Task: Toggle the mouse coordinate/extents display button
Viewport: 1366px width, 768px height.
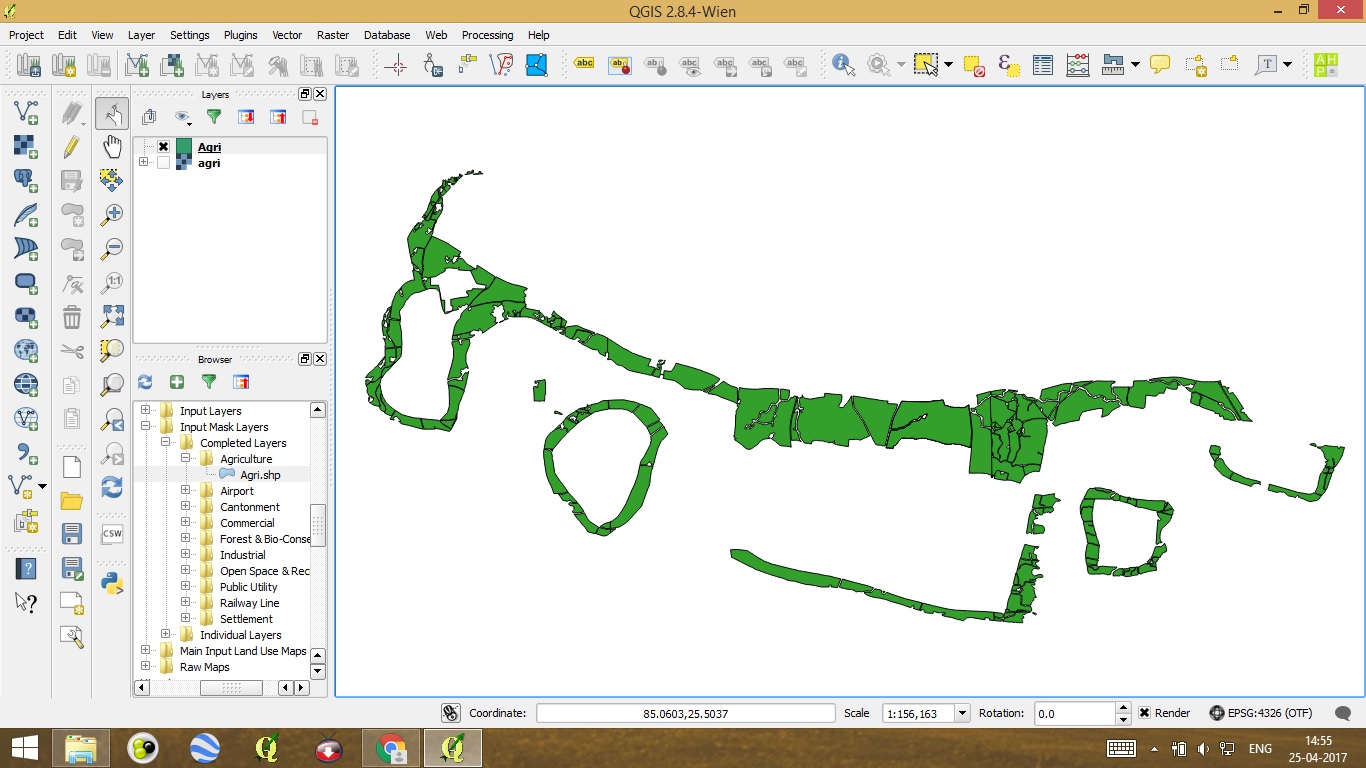Action: [x=451, y=713]
